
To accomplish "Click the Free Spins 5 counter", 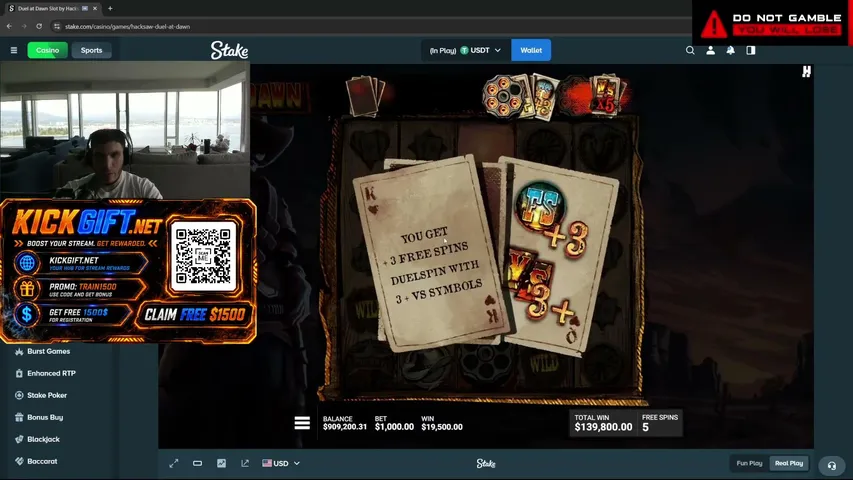I will [x=660, y=423].
